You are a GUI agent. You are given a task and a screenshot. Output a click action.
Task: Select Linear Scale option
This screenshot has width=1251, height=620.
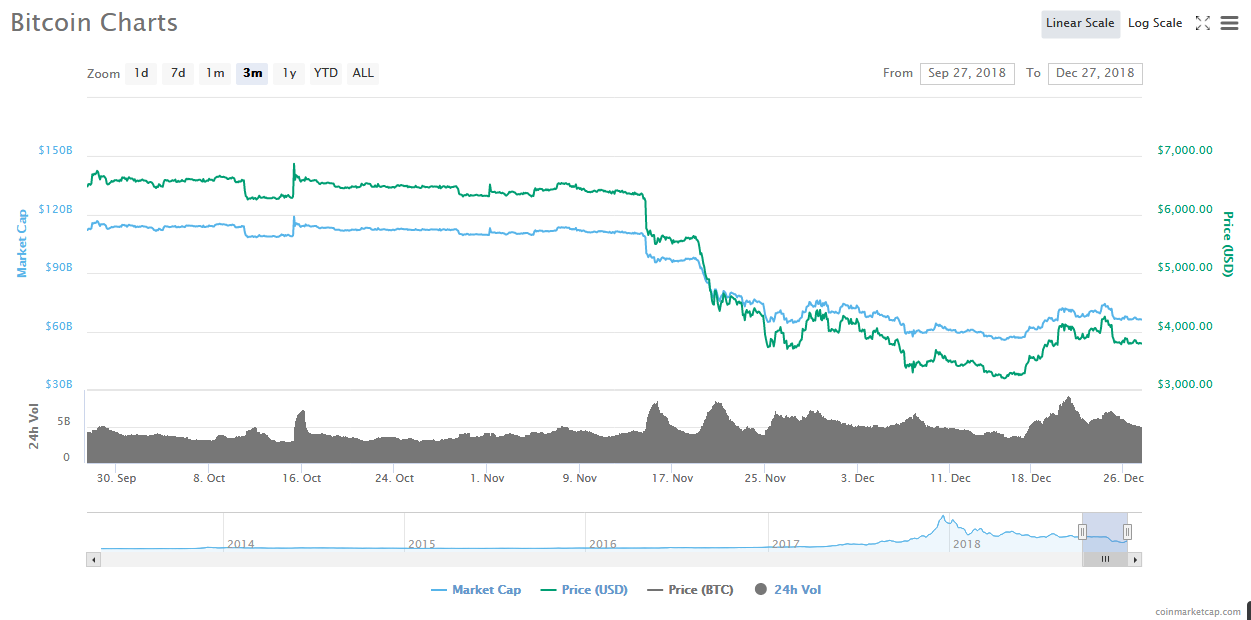(x=1080, y=23)
